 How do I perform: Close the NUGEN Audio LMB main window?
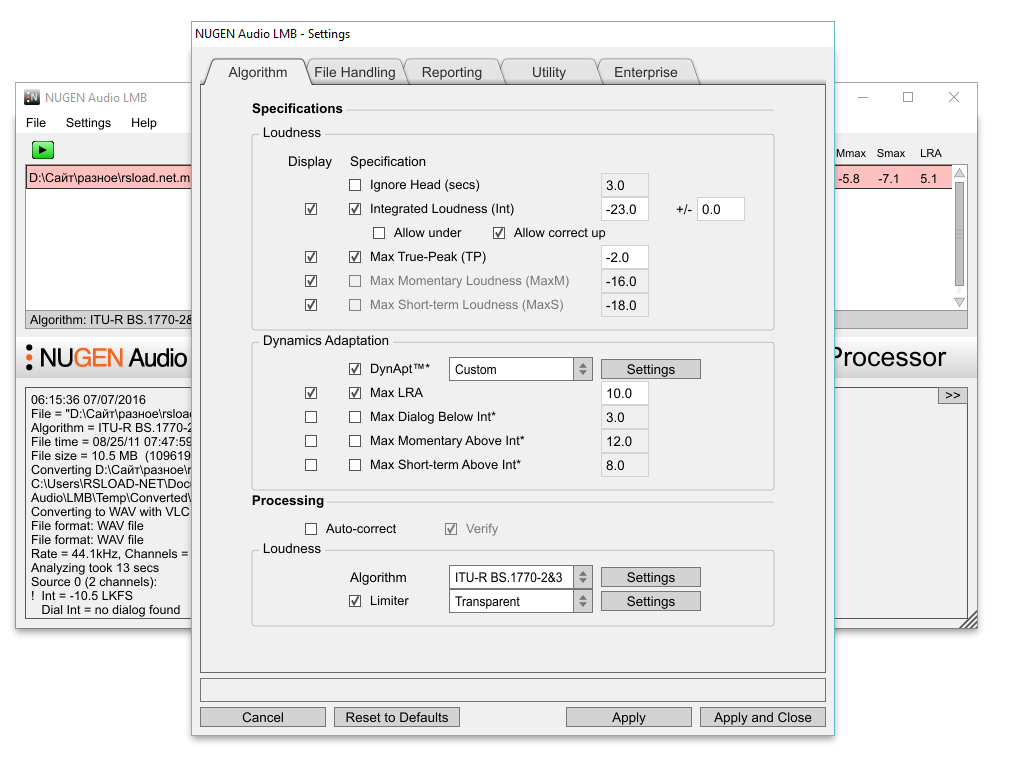954,97
